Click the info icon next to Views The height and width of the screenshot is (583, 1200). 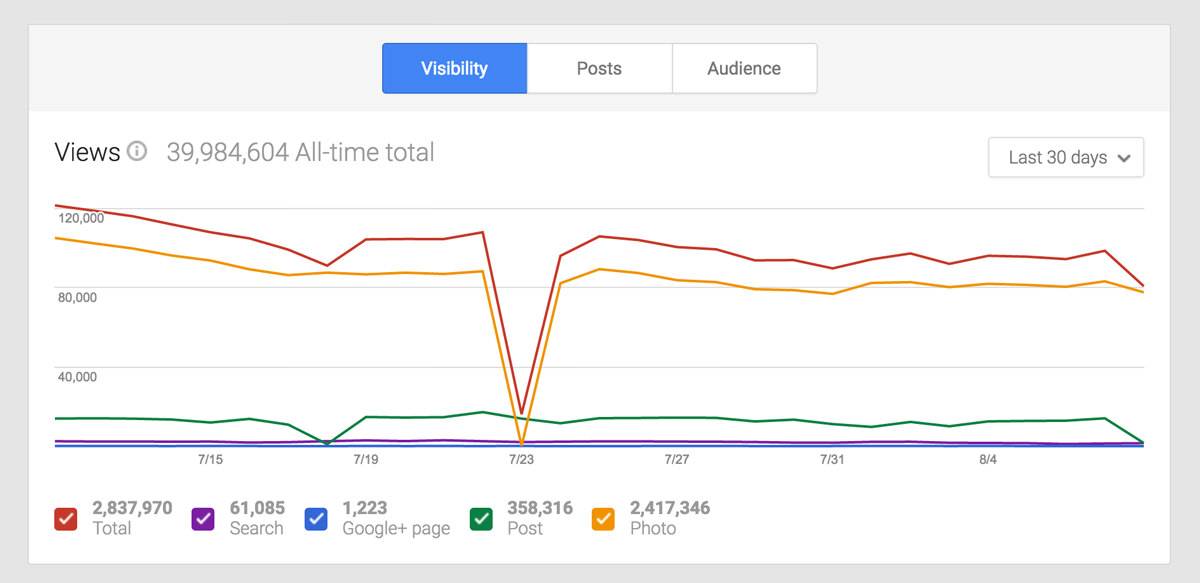click(x=137, y=153)
